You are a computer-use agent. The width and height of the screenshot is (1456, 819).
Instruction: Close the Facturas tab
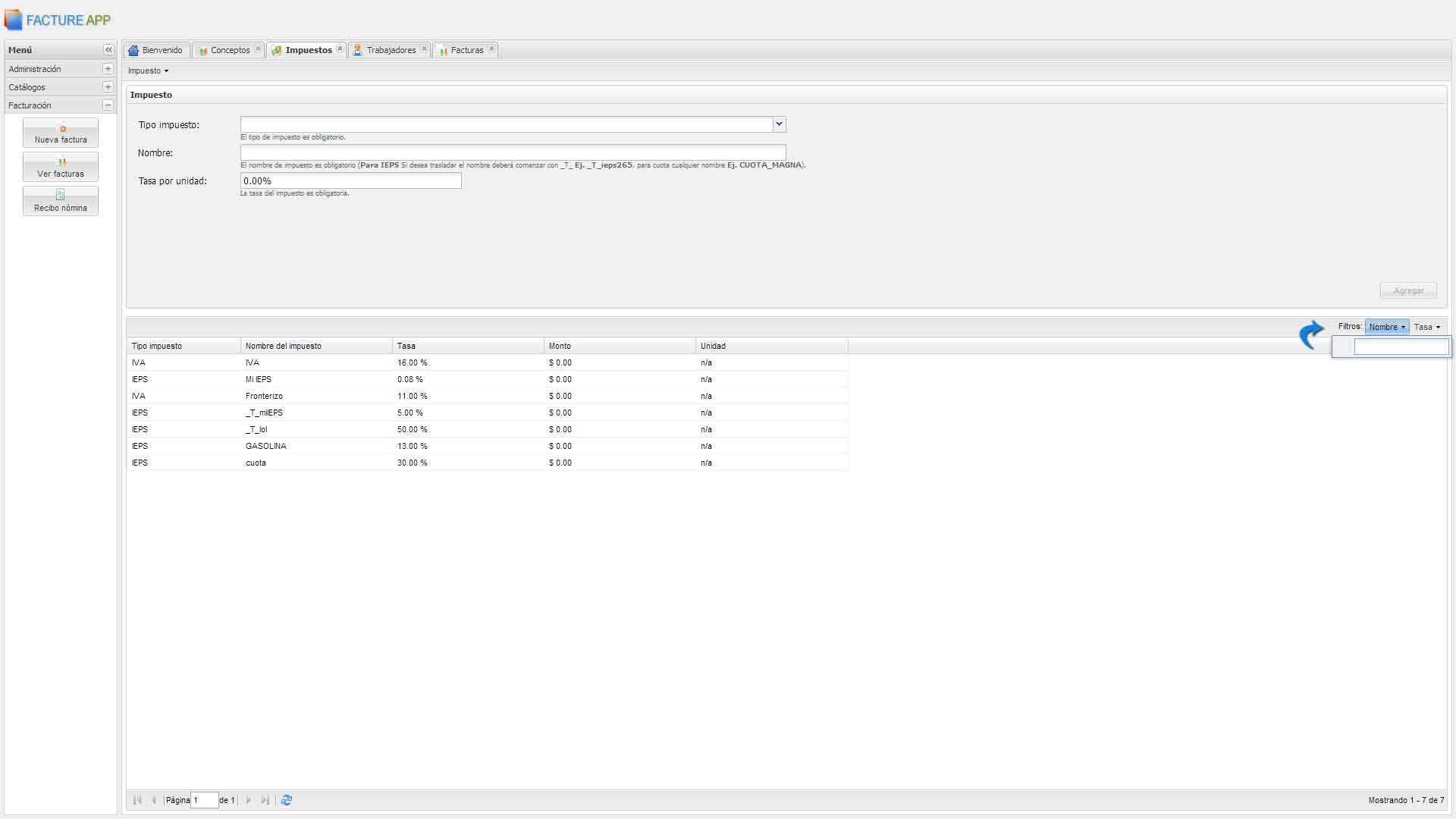491,49
